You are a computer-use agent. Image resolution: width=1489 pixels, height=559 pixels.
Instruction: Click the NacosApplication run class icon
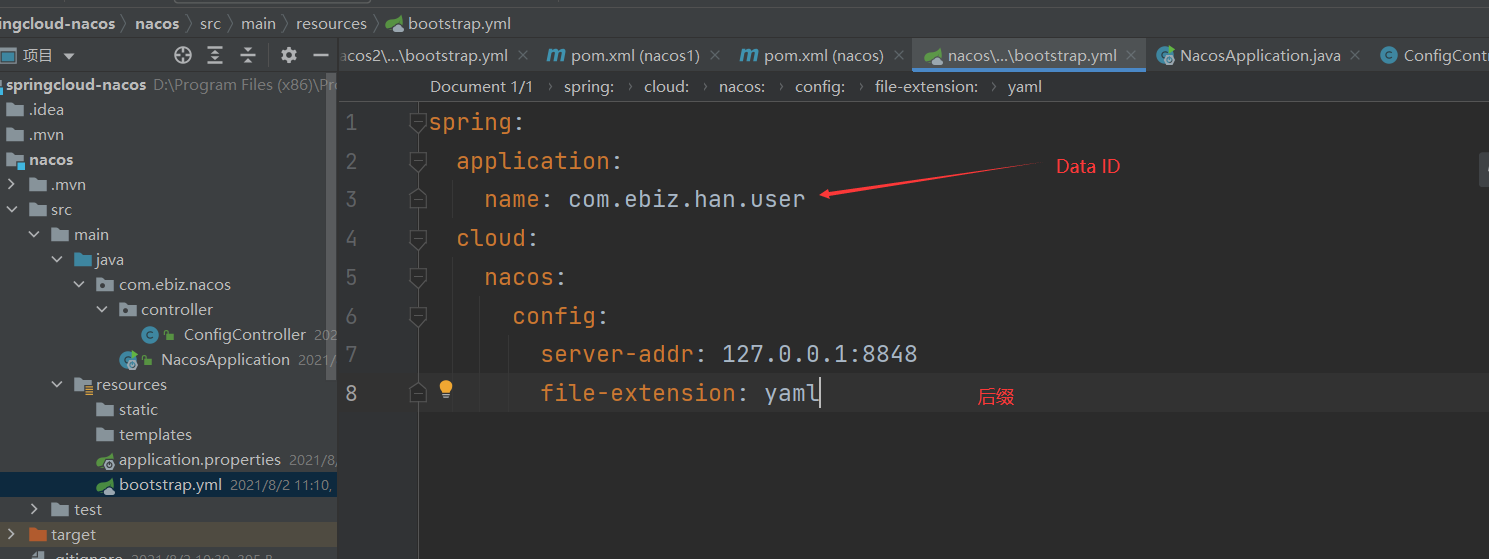point(128,360)
